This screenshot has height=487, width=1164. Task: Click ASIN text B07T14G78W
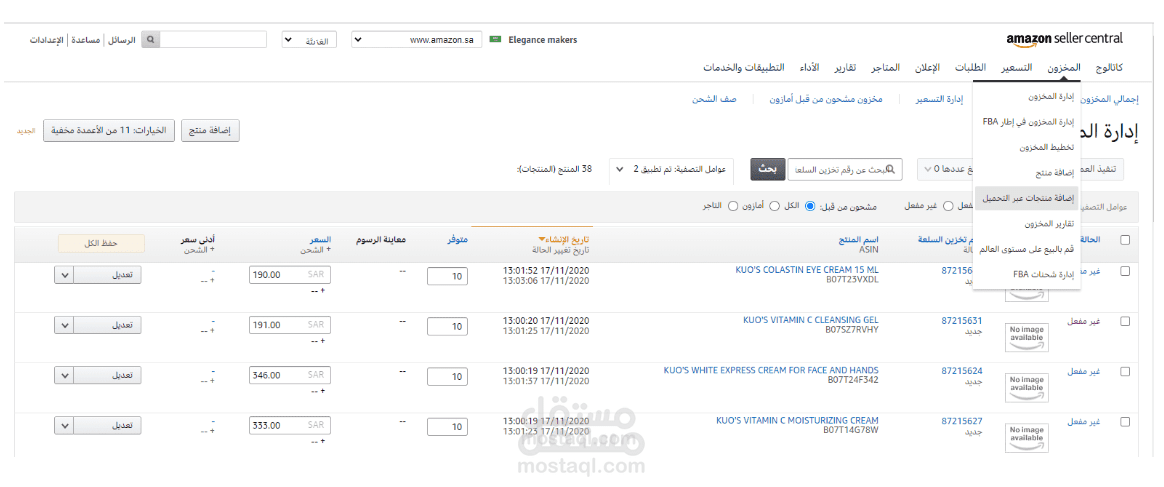point(851,430)
